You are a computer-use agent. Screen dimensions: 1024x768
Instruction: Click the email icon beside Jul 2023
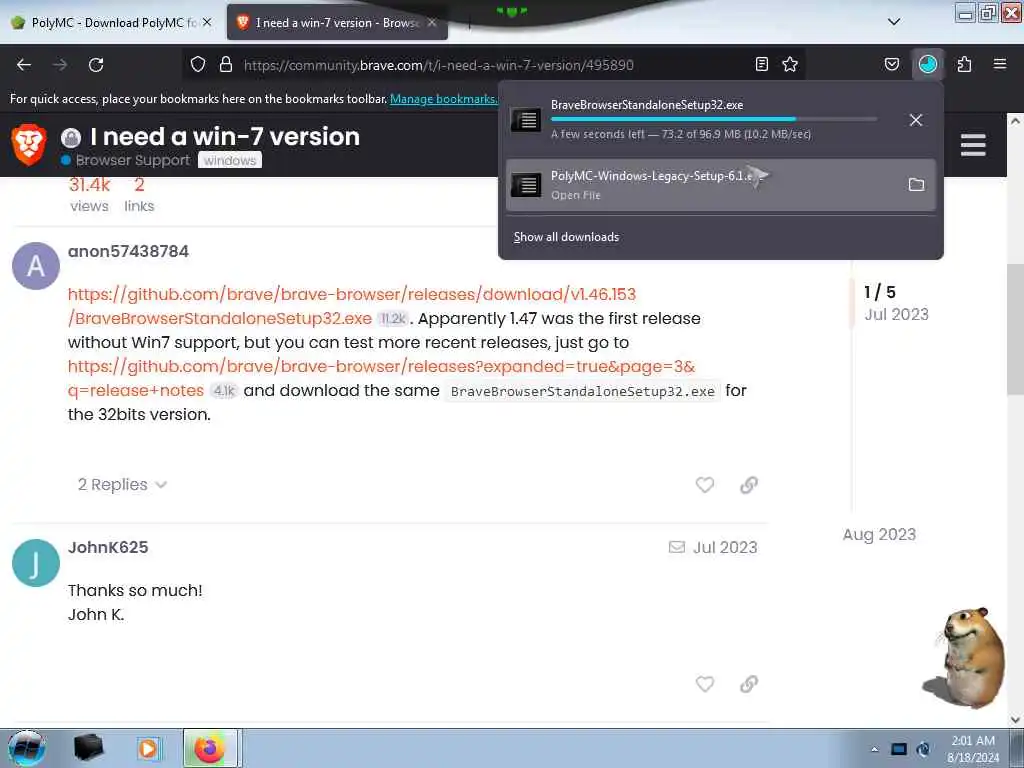coord(677,547)
